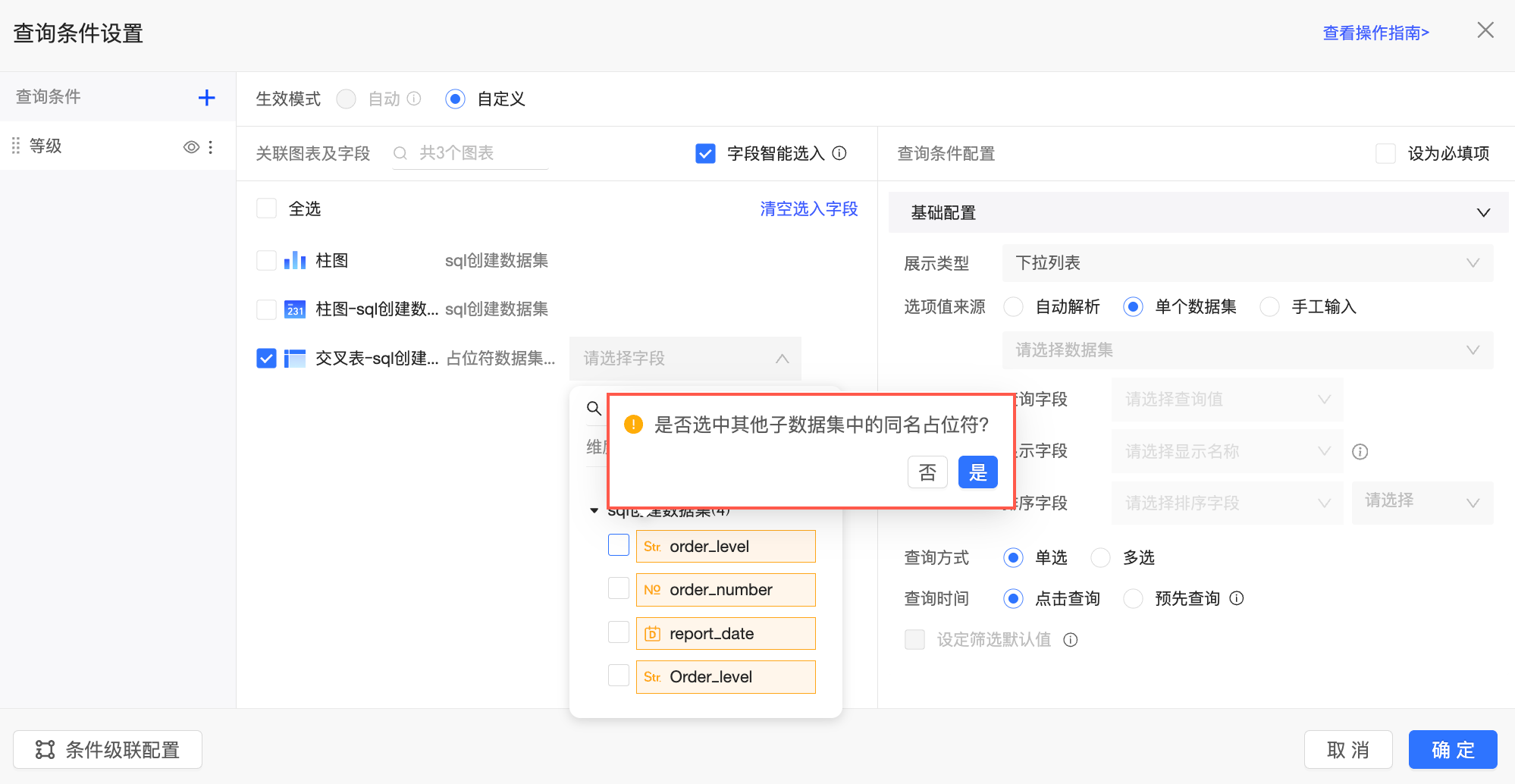Image resolution: width=1515 pixels, height=784 pixels.
Task: Select 单个数据集 option source
Action: click(1133, 307)
